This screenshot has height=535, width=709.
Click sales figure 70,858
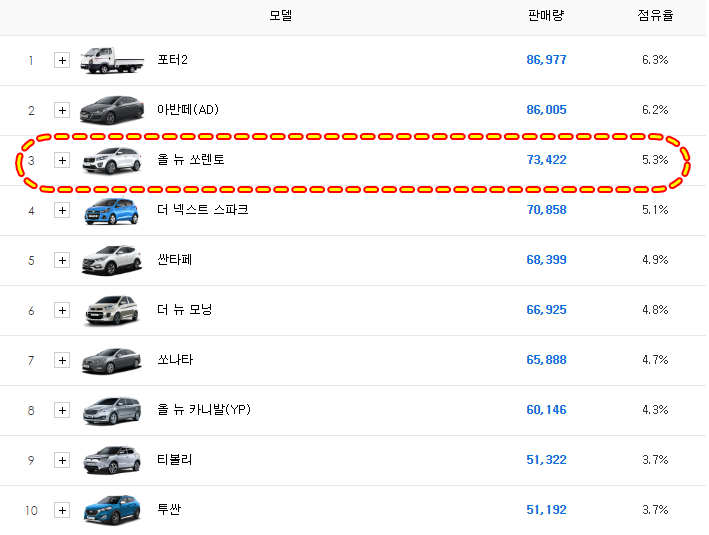546,210
